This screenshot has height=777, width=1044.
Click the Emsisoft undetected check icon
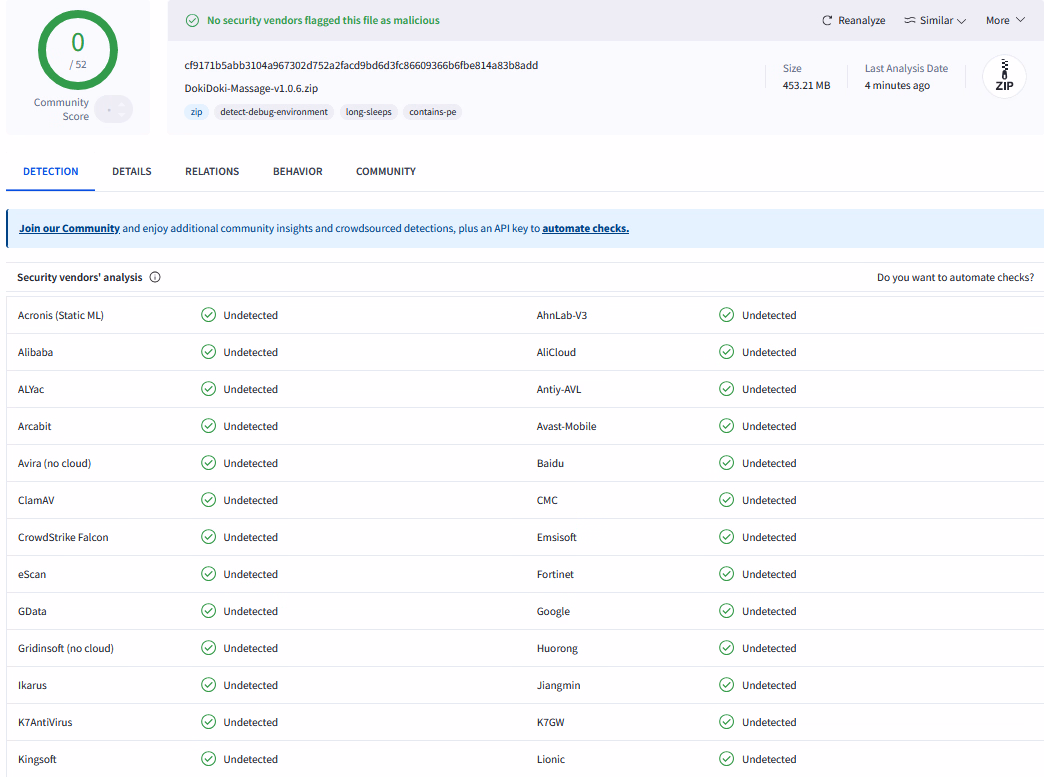[x=726, y=537]
